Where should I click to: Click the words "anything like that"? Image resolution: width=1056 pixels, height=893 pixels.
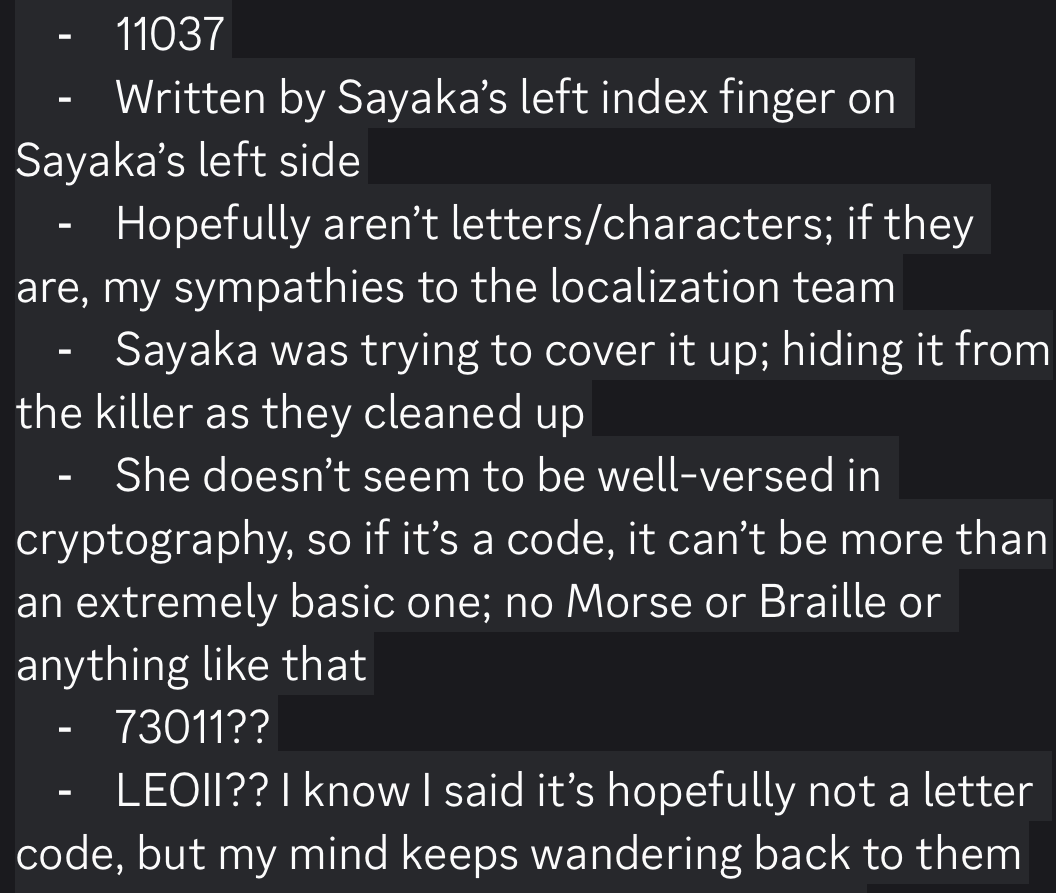(x=191, y=664)
